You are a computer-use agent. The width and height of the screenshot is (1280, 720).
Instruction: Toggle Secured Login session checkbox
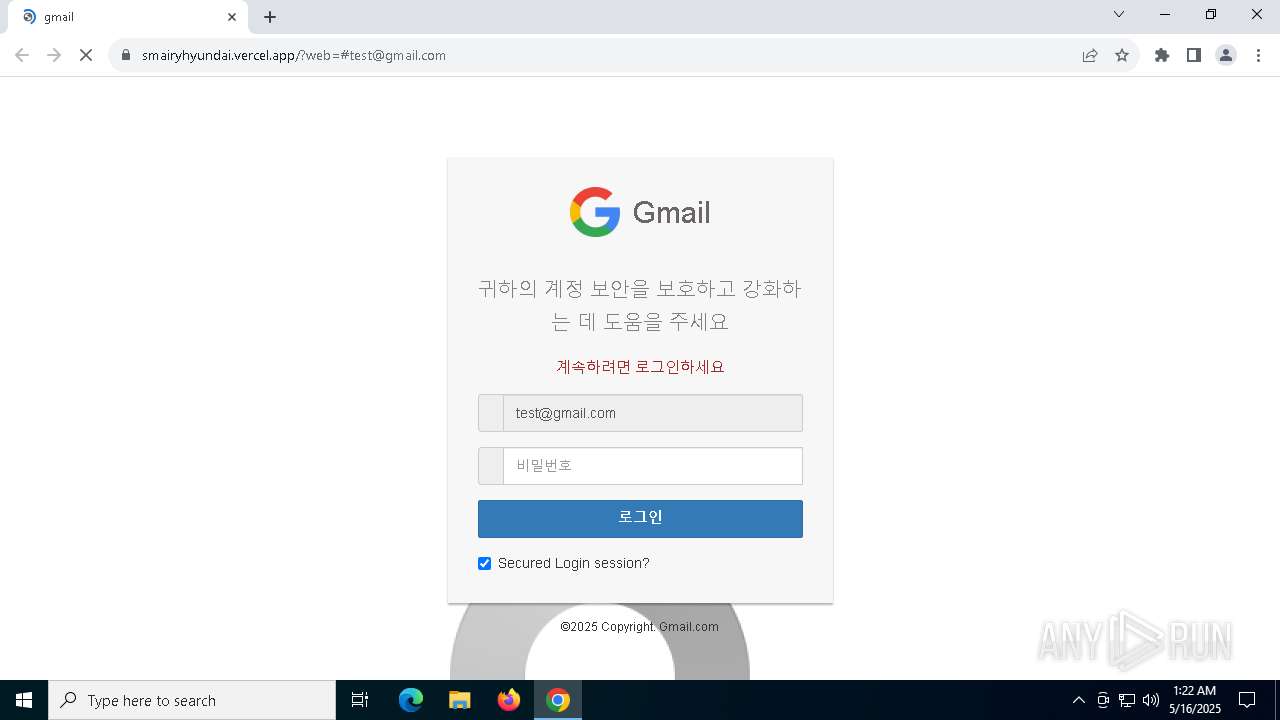point(485,564)
